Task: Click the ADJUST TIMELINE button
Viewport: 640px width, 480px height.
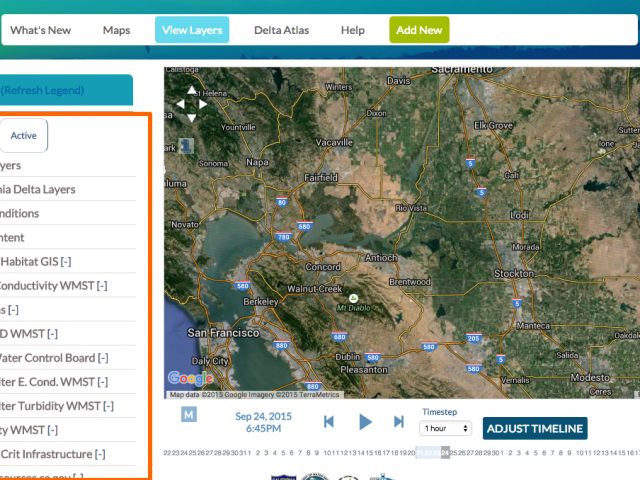Action: (x=535, y=429)
